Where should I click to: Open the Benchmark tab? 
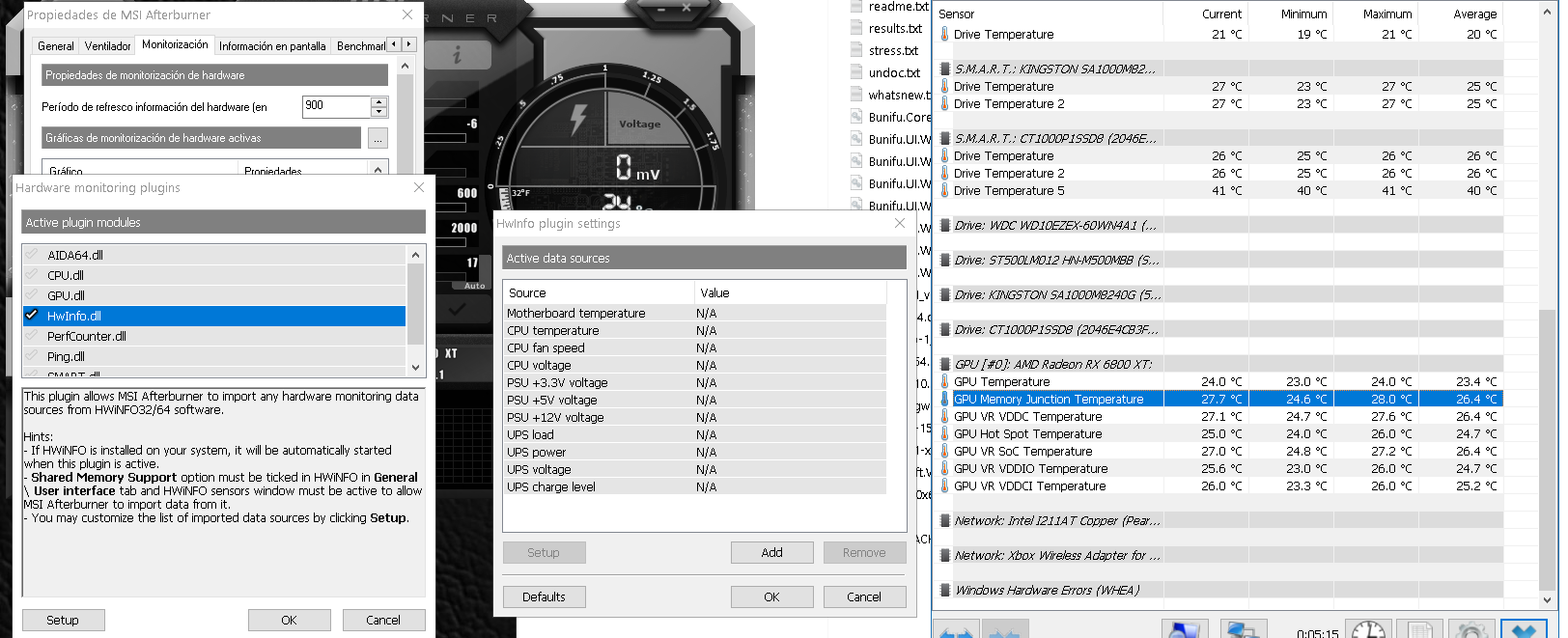pyautogui.click(x=359, y=45)
